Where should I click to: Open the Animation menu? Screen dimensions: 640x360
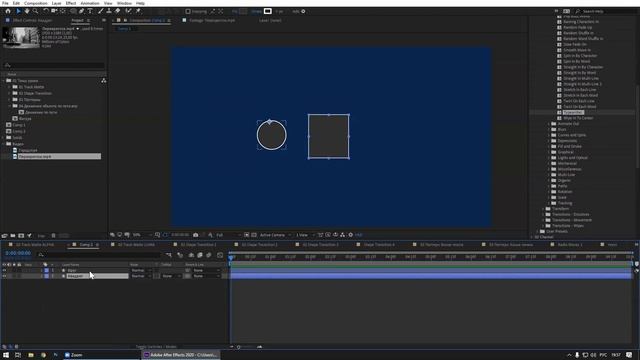(90, 3)
